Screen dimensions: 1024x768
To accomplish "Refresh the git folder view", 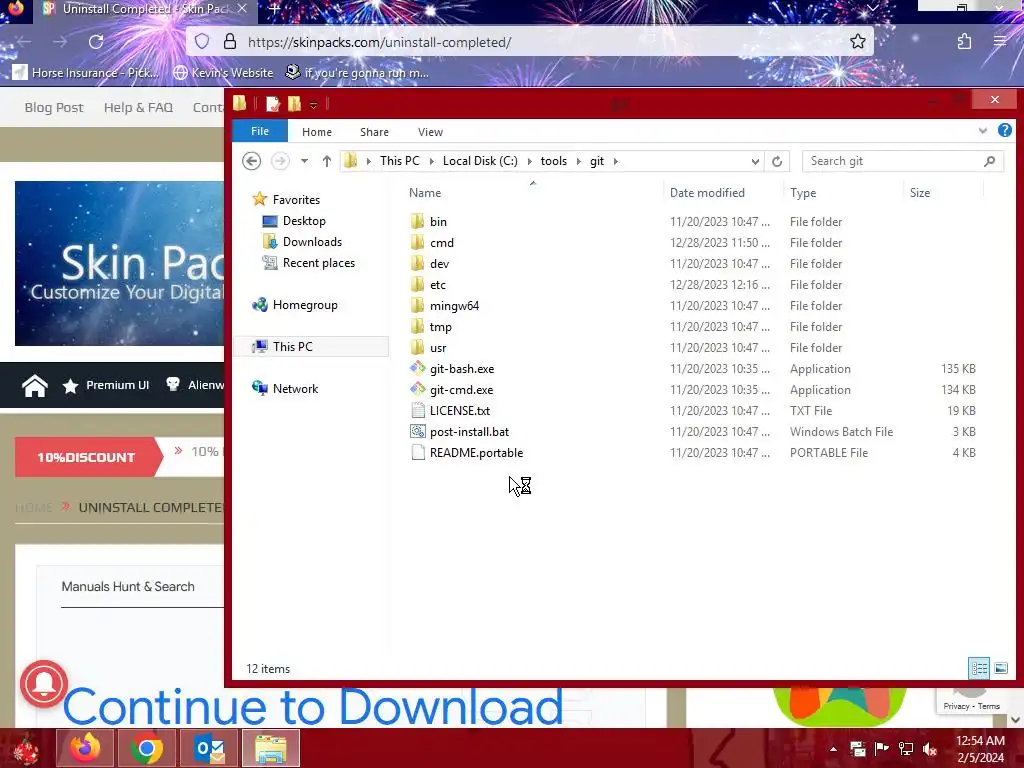I will [x=777, y=161].
